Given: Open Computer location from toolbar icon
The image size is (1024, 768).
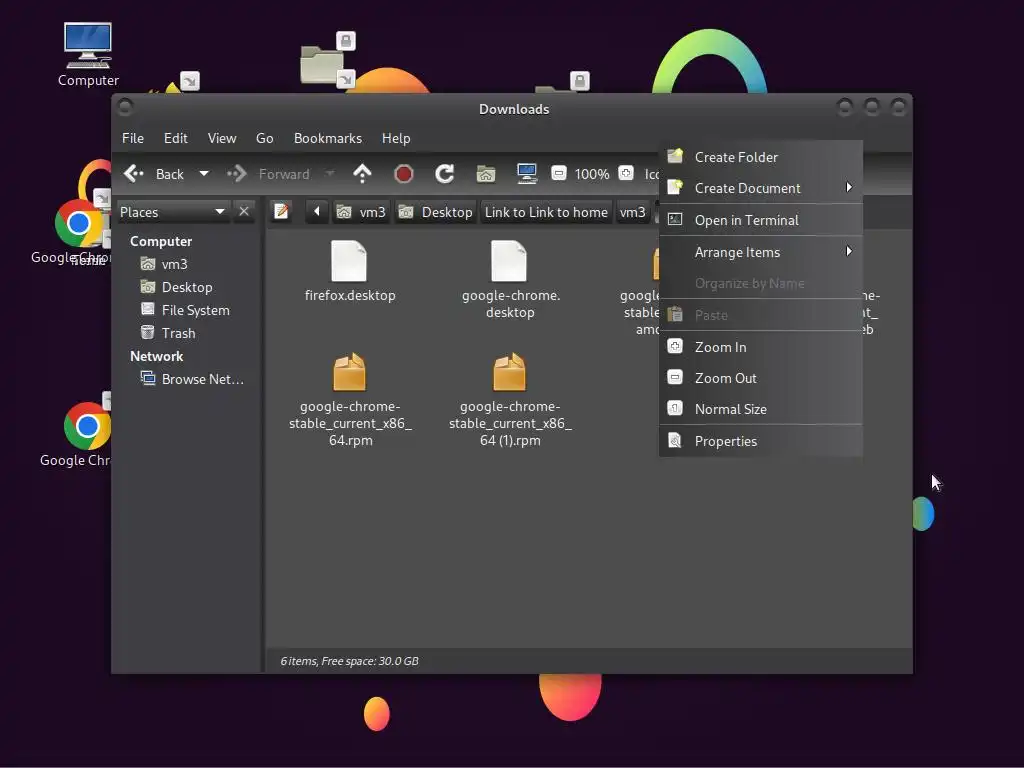Looking at the screenshot, I should 526,173.
